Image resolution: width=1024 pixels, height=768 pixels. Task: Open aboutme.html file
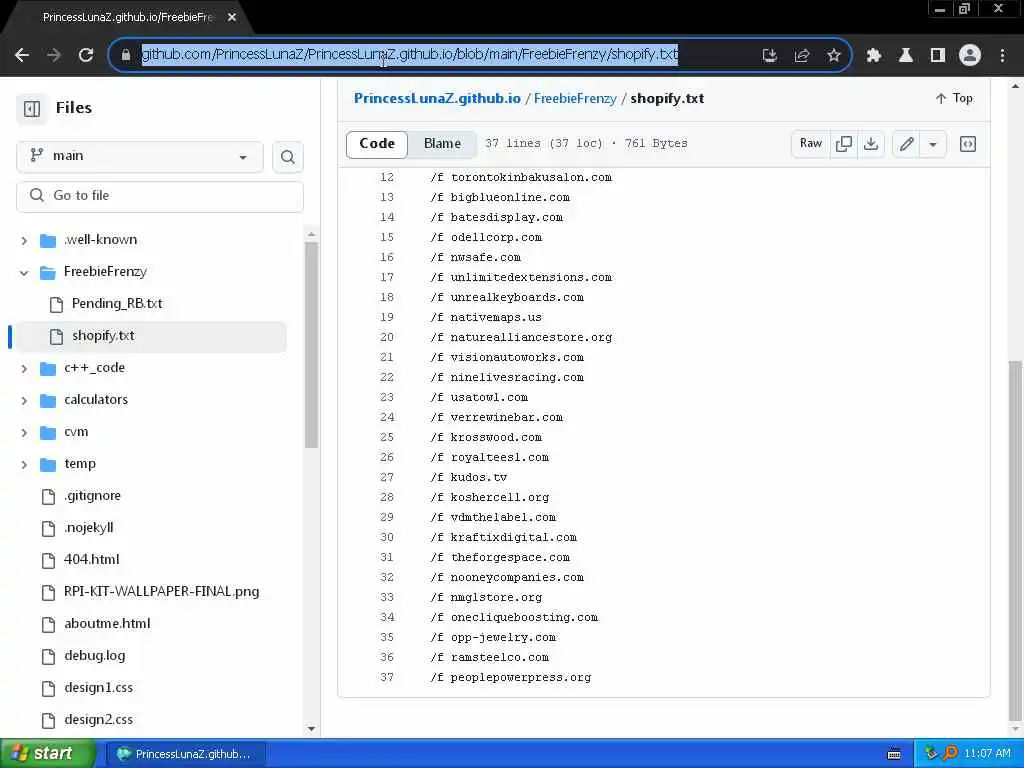pyautogui.click(x=107, y=624)
